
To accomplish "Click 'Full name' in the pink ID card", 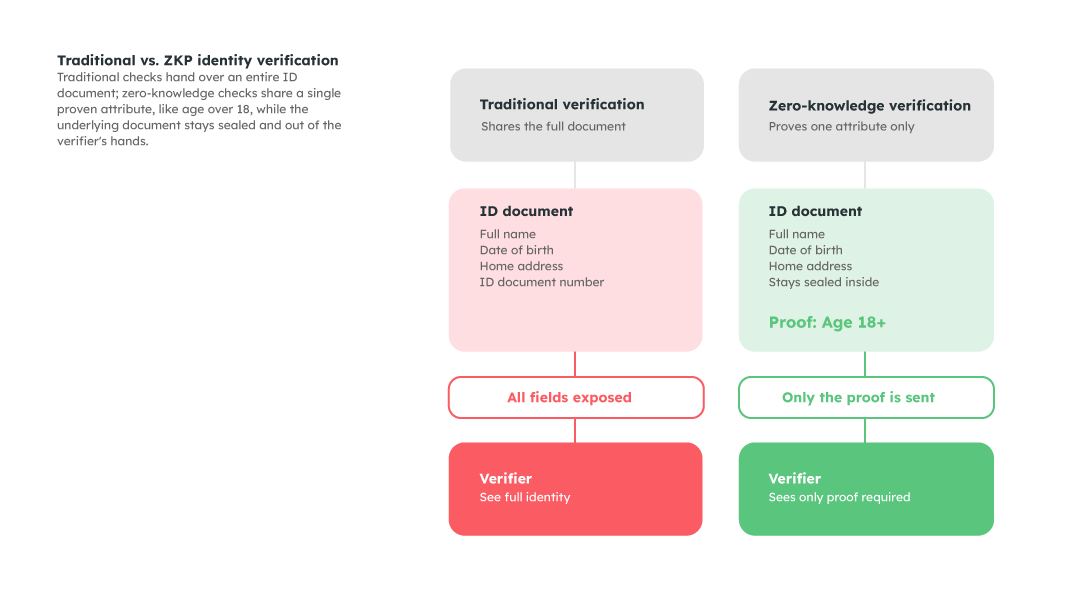I will tap(508, 234).
